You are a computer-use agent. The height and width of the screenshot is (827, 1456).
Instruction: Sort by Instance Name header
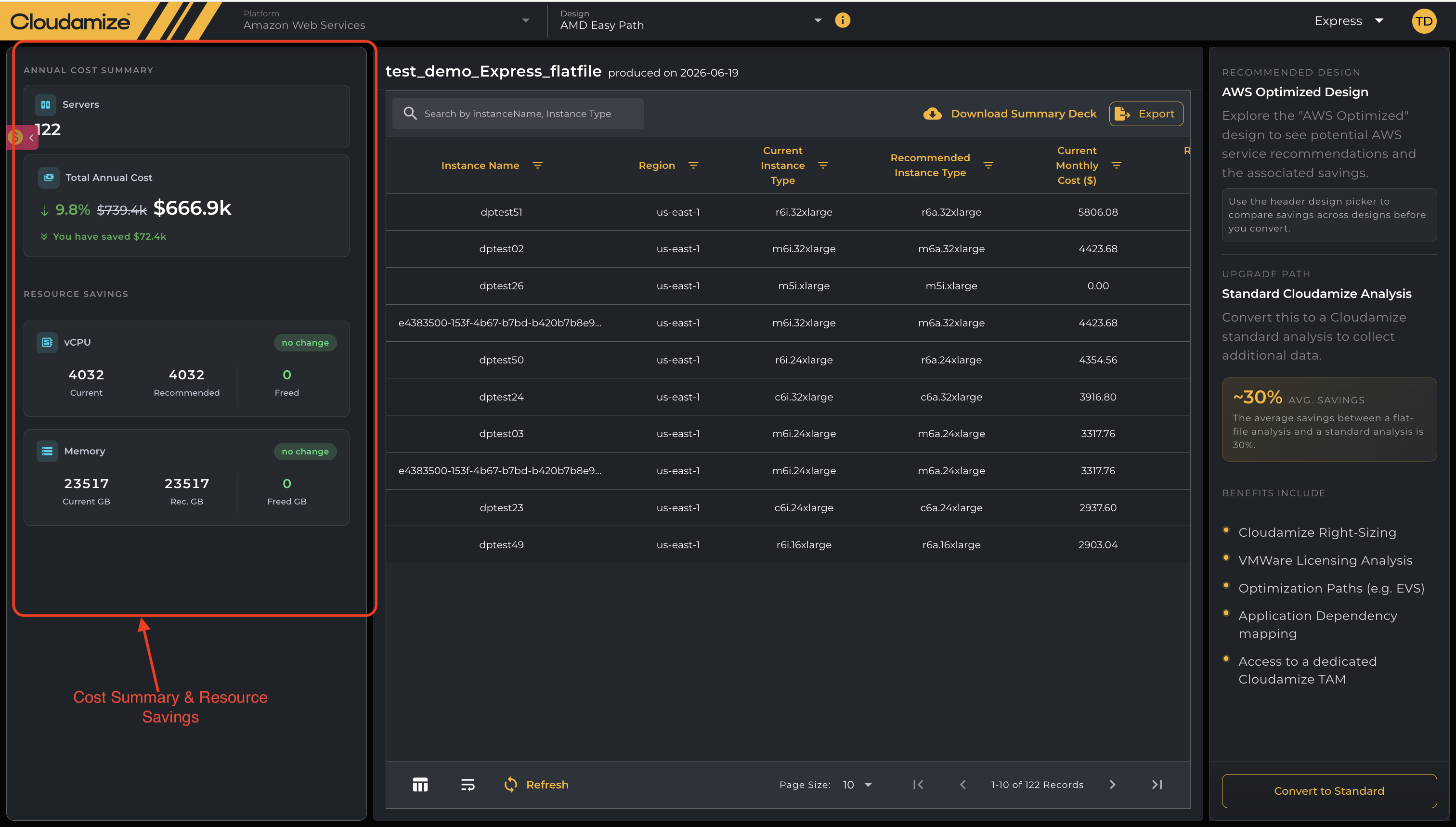click(x=480, y=165)
